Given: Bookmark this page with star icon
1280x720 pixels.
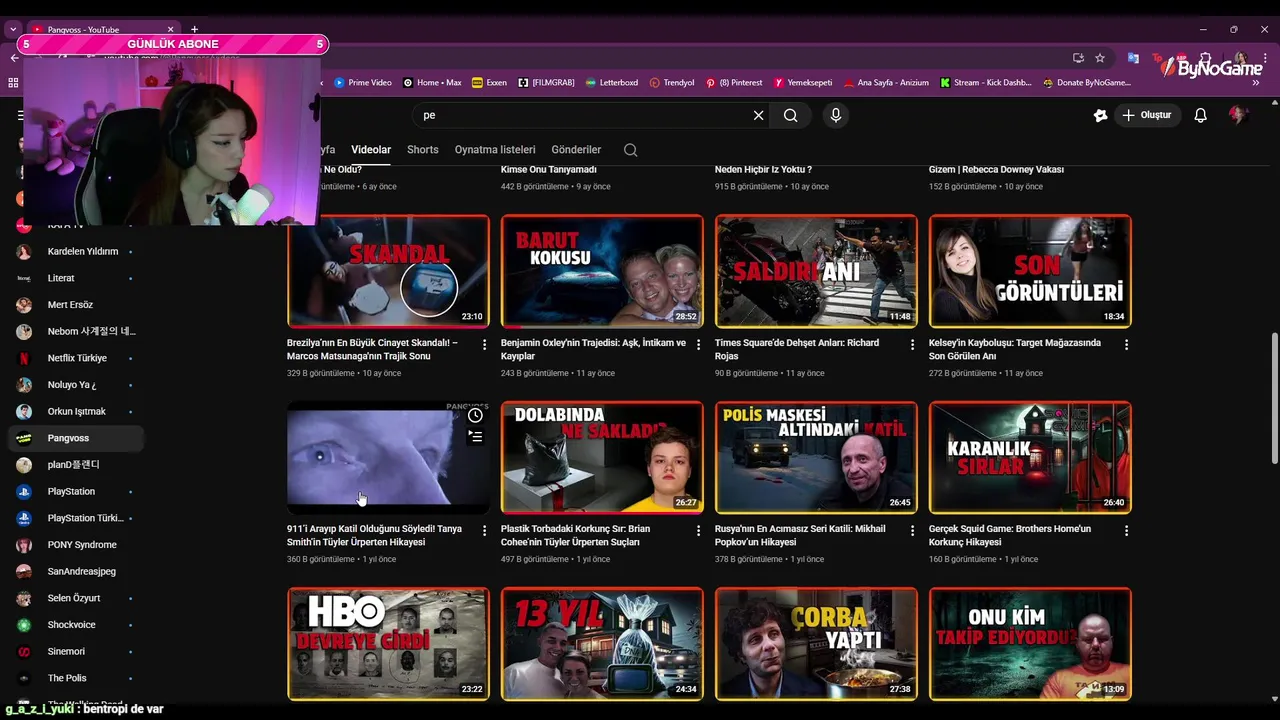Looking at the screenshot, I should click(x=1100, y=58).
